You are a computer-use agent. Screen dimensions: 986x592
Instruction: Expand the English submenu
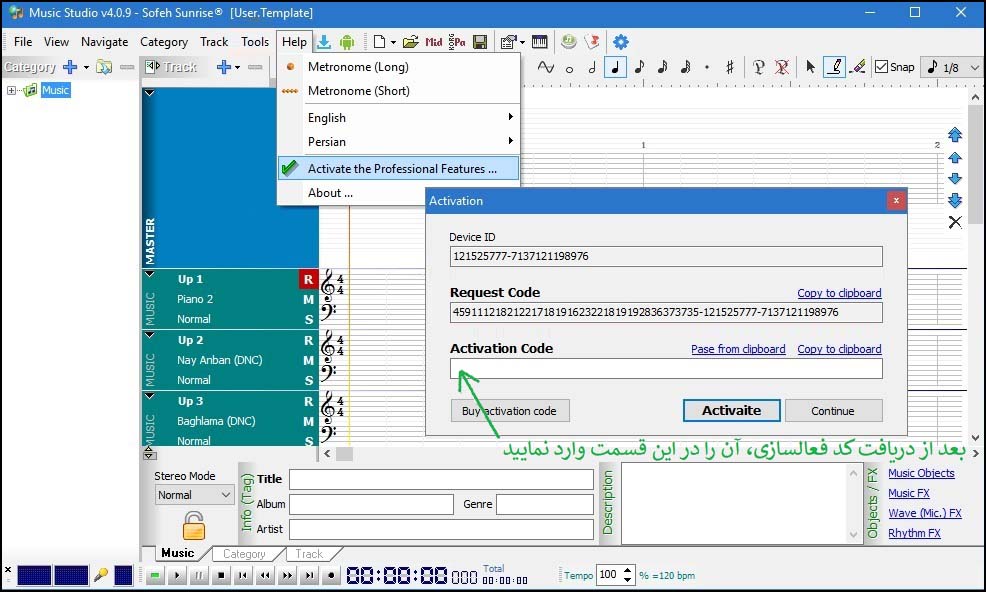point(399,118)
